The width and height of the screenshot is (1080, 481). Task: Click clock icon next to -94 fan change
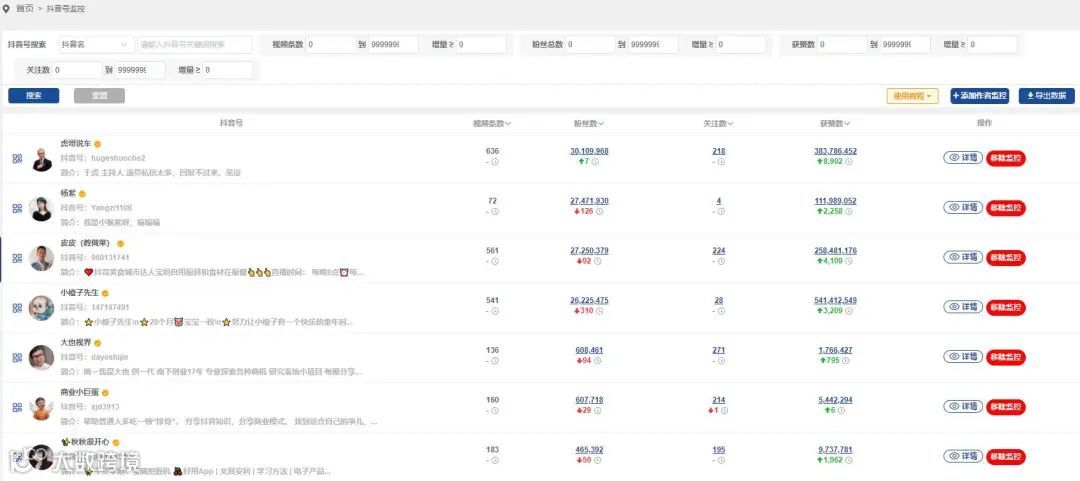597,360
